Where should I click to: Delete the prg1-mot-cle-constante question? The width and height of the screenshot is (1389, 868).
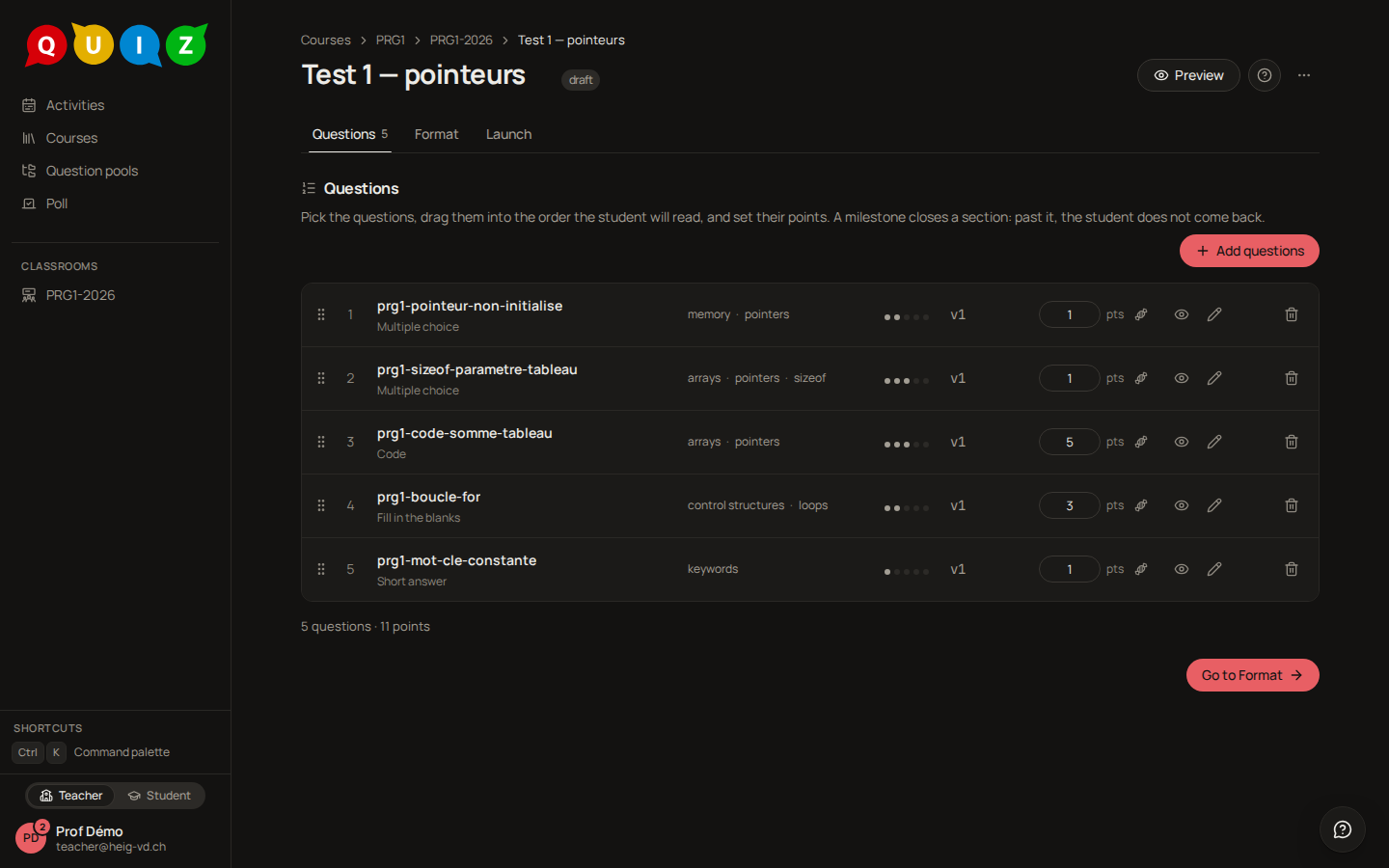1292,569
